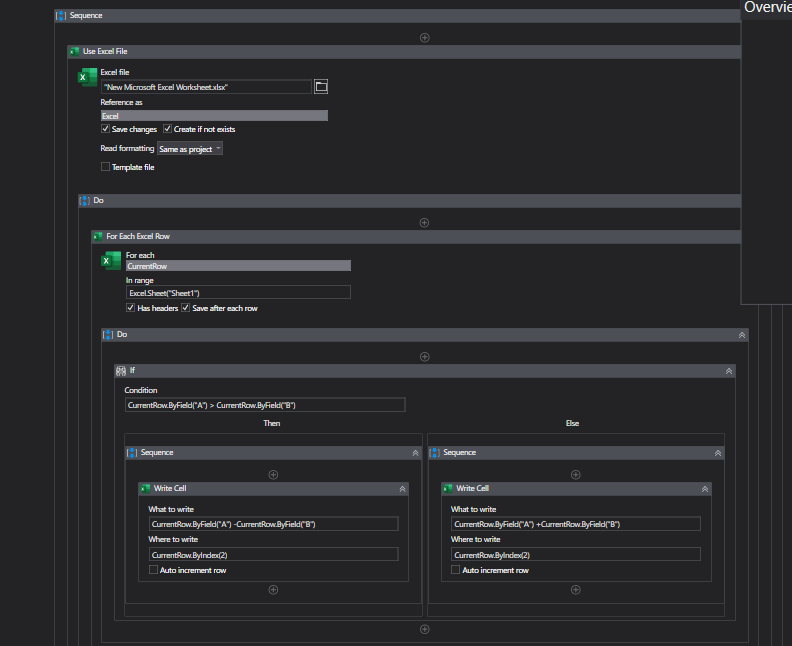Add activity below Then branch Write Cell
Image resolution: width=792 pixels, height=646 pixels.
tap(273, 590)
